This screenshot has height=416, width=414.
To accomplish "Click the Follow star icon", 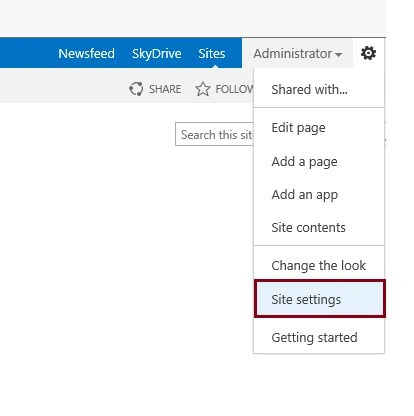I will [203, 89].
